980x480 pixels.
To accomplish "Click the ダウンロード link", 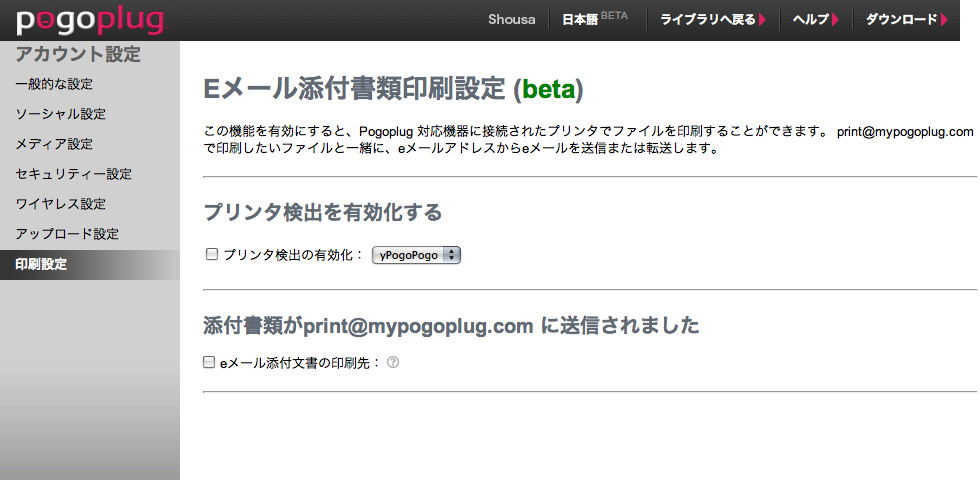I will click(901, 19).
